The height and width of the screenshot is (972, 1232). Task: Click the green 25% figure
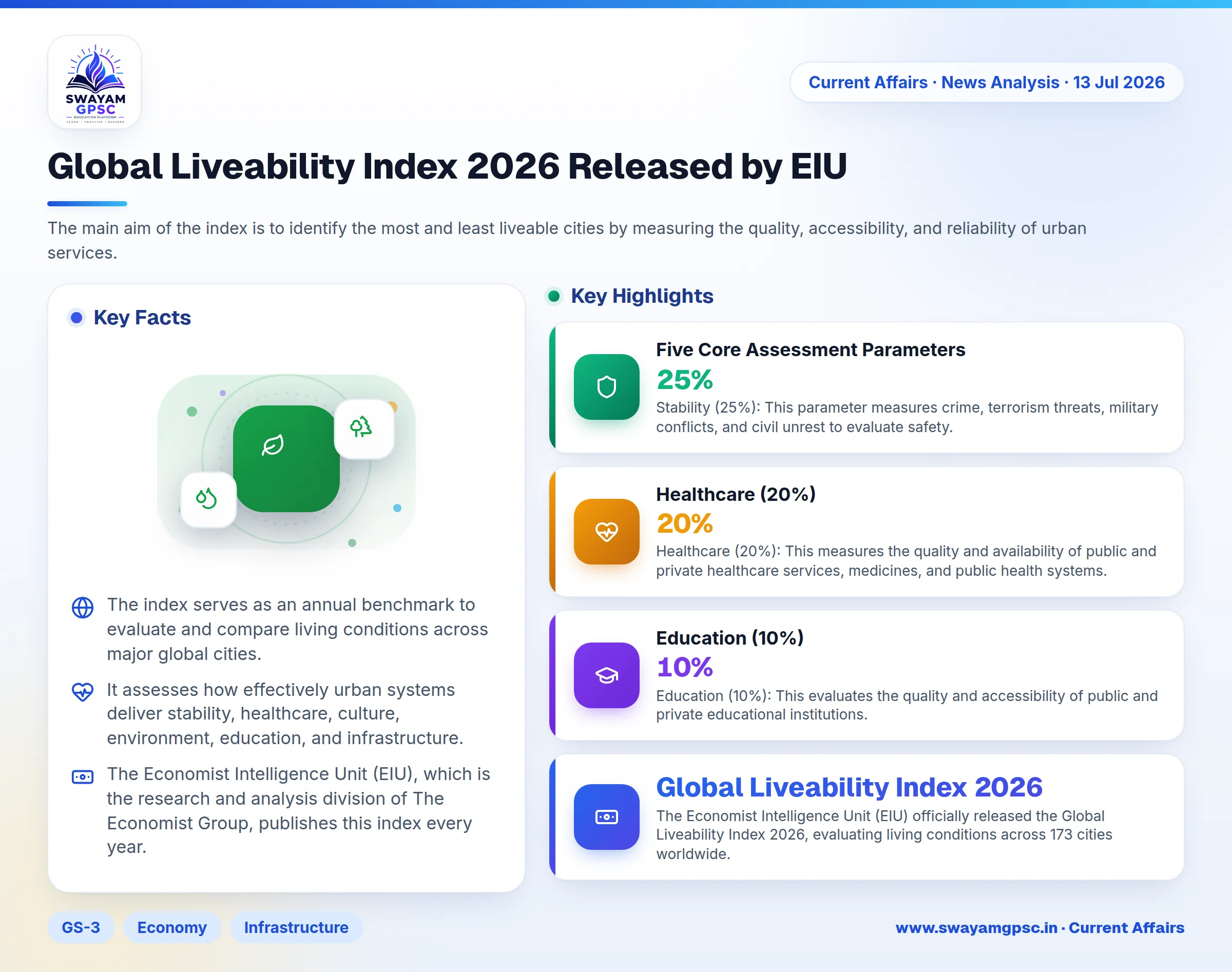(x=685, y=380)
